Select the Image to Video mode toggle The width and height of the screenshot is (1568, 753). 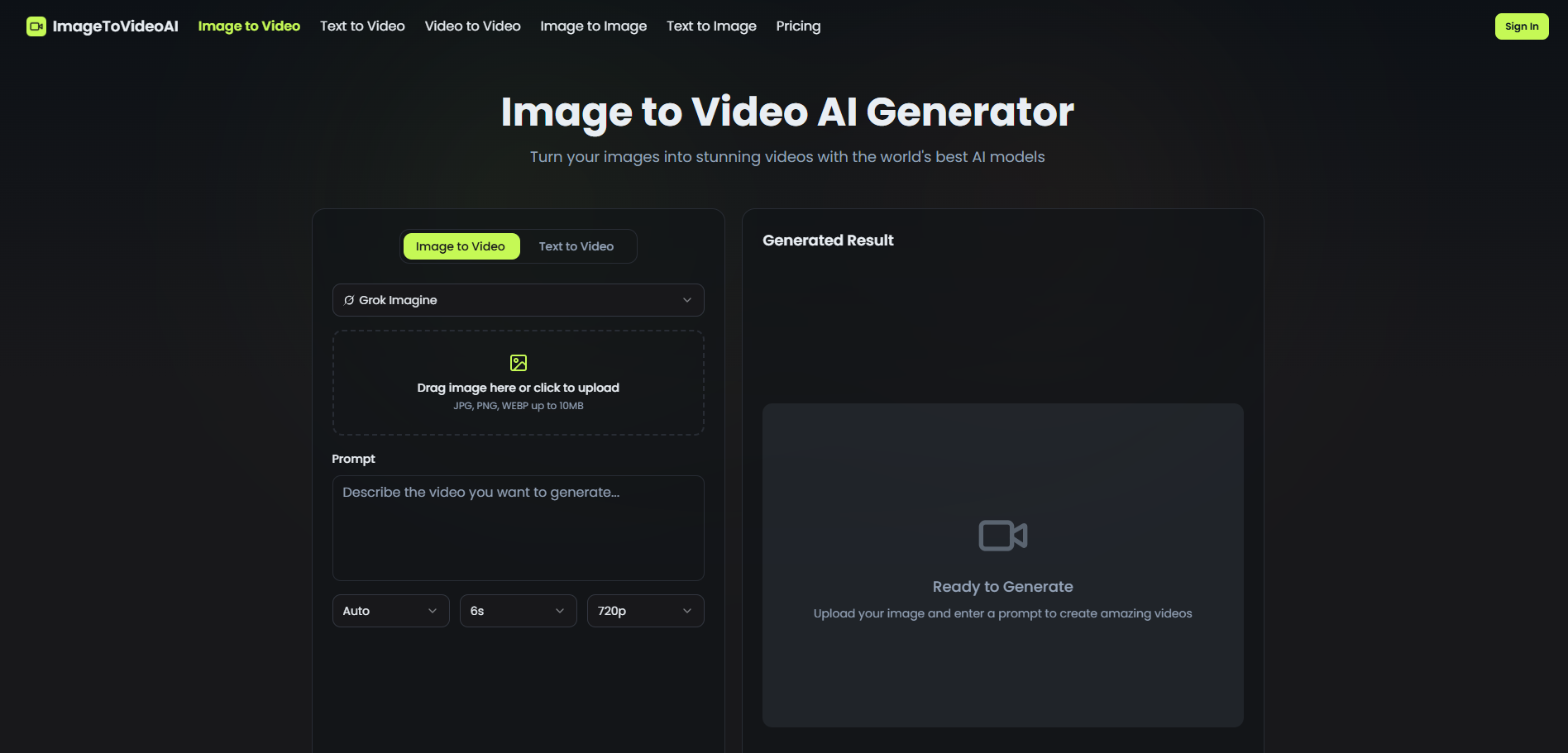coord(461,245)
